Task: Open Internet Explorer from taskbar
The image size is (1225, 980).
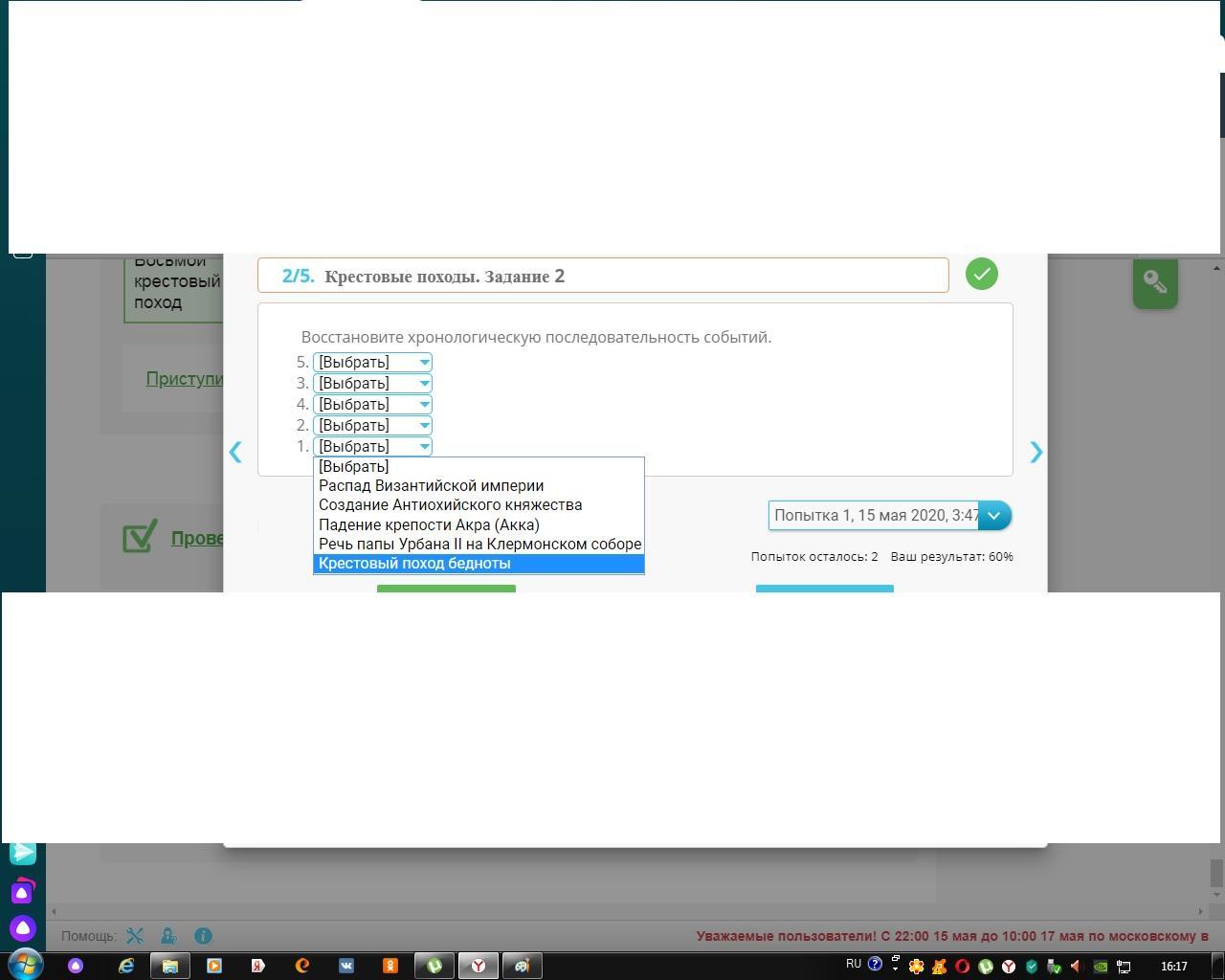Action: [x=126, y=966]
